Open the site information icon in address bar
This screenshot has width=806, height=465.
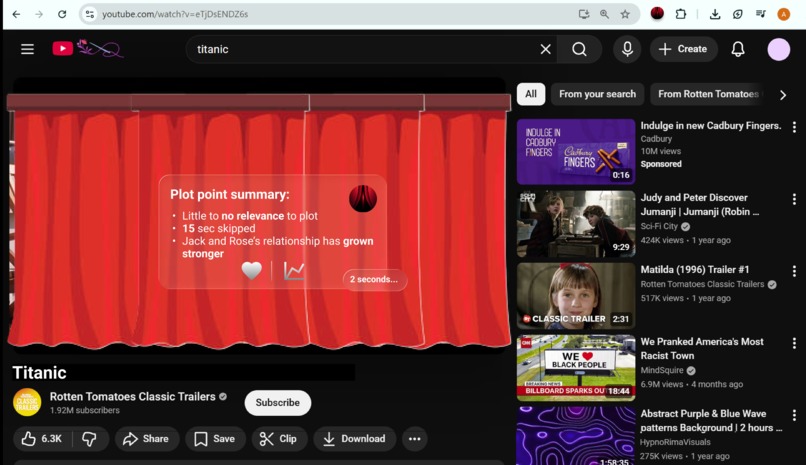click(90, 14)
